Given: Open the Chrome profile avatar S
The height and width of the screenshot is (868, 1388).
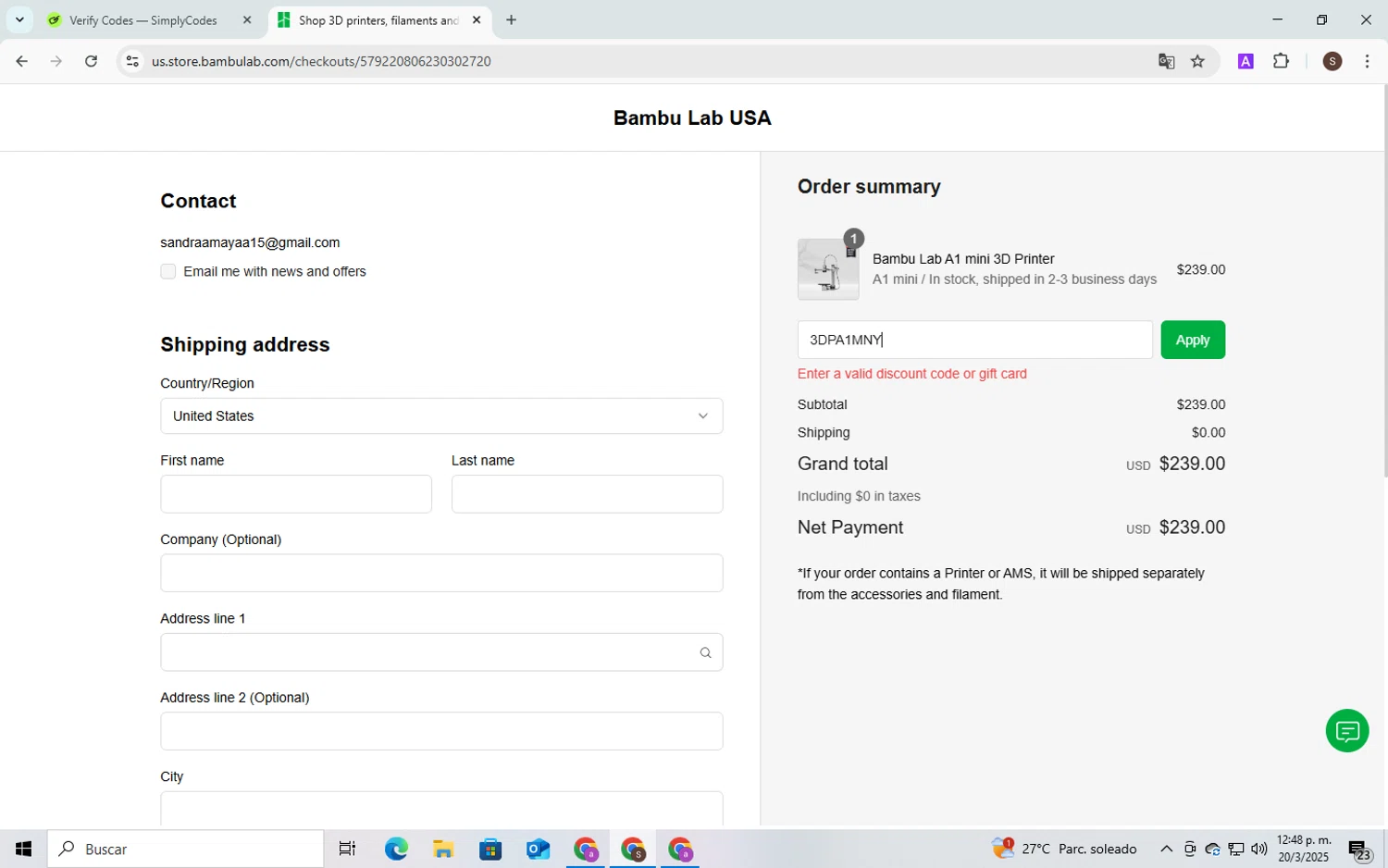Looking at the screenshot, I should (x=1332, y=61).
